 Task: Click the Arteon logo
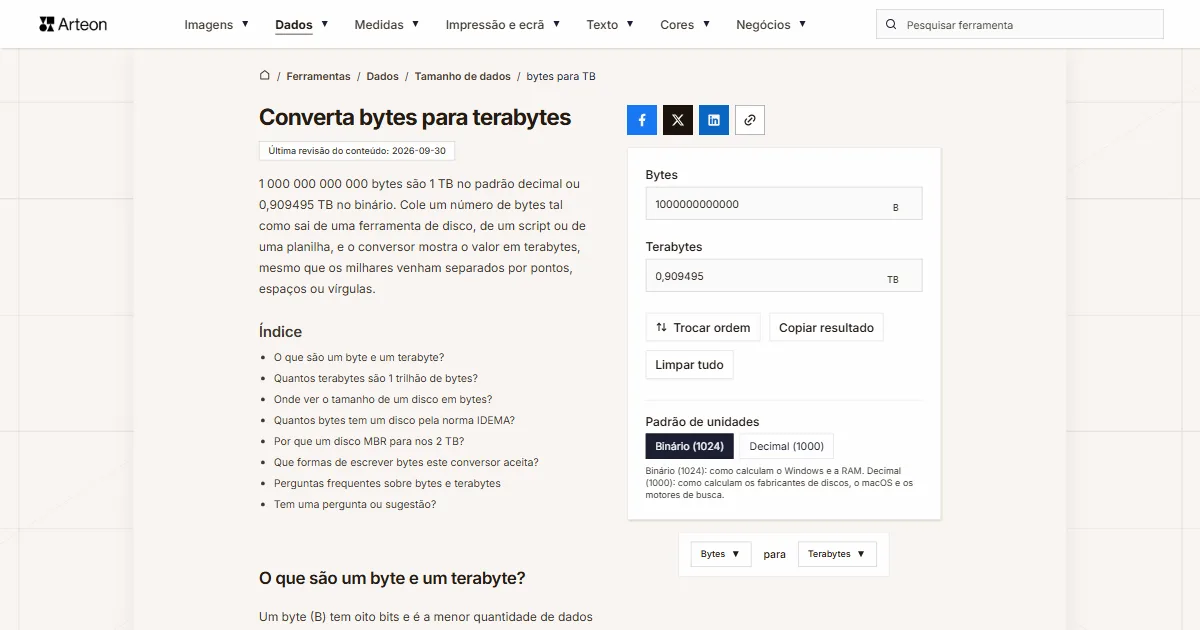[x=73, y=24]
